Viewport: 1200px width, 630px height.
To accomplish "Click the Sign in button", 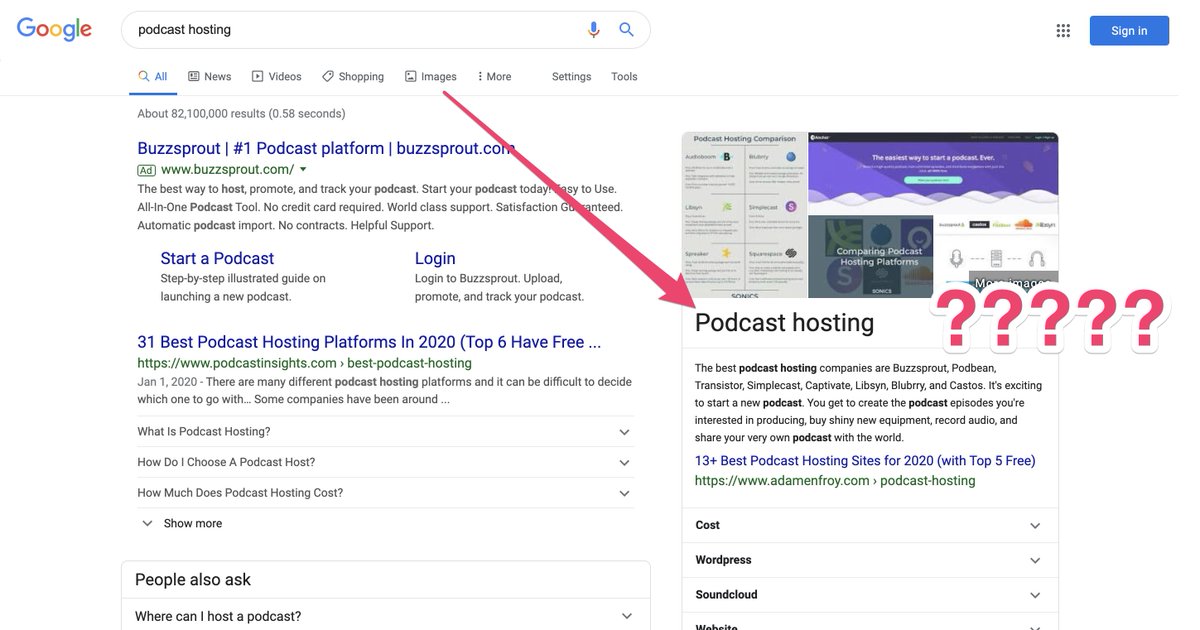I will point(1129,31).
